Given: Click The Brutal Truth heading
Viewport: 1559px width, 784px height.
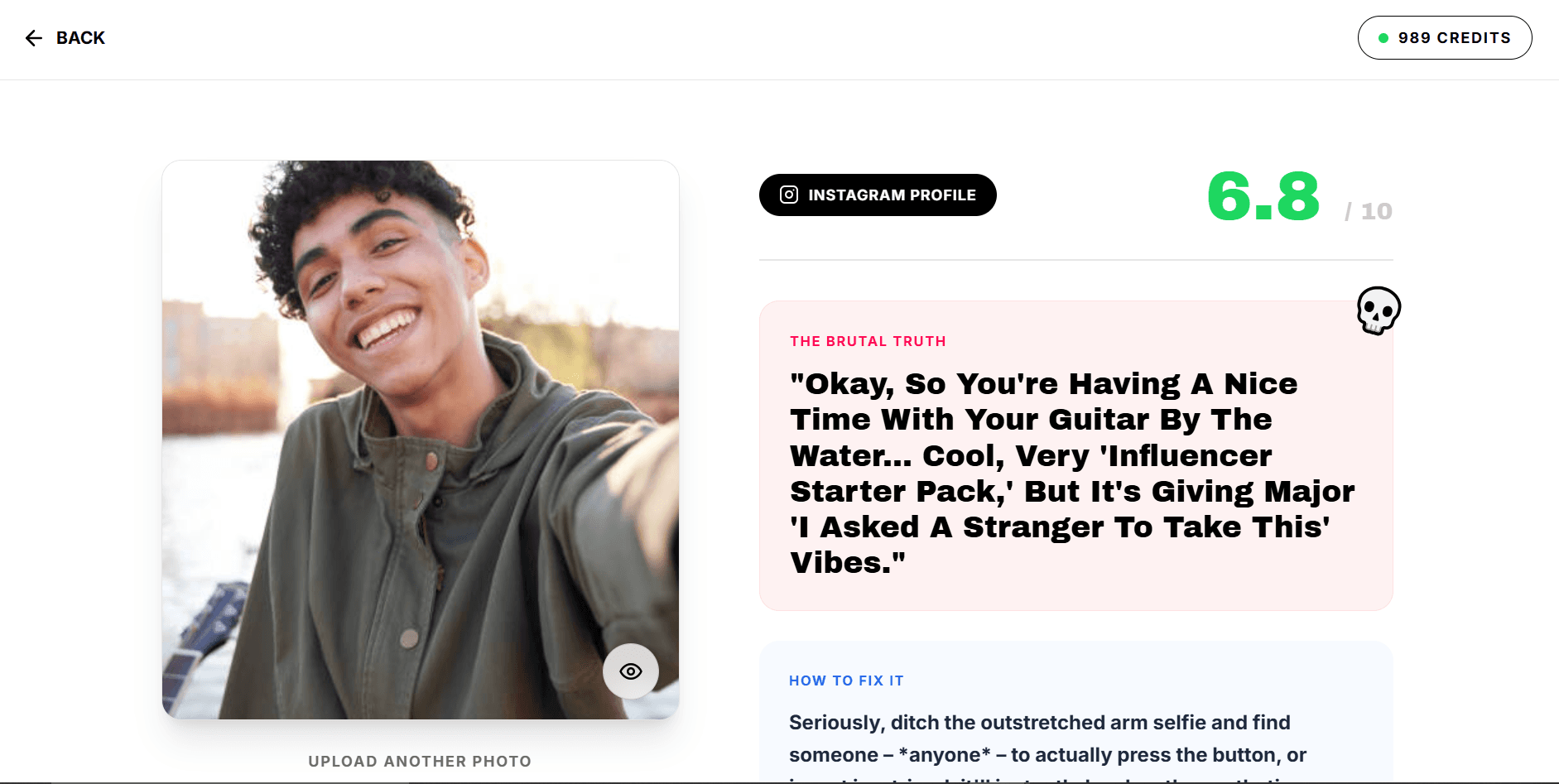Looking at the screenshot, I should point(868,341).
